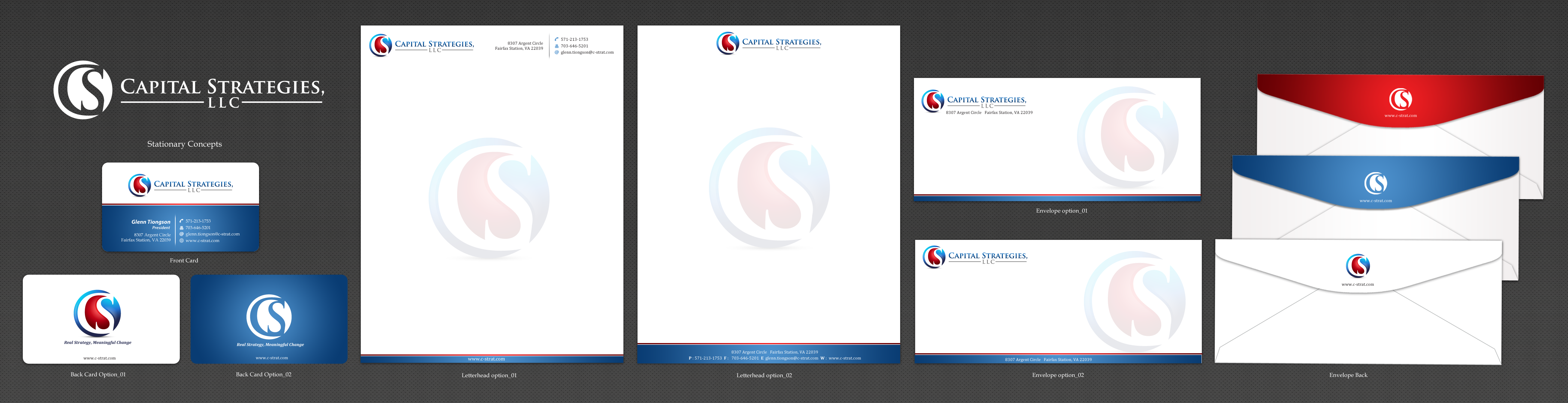This screenshot has width=1568, height=403.
Task: Click the 3D CS logo on Back Card Option_01
Action: coord(97,314)
